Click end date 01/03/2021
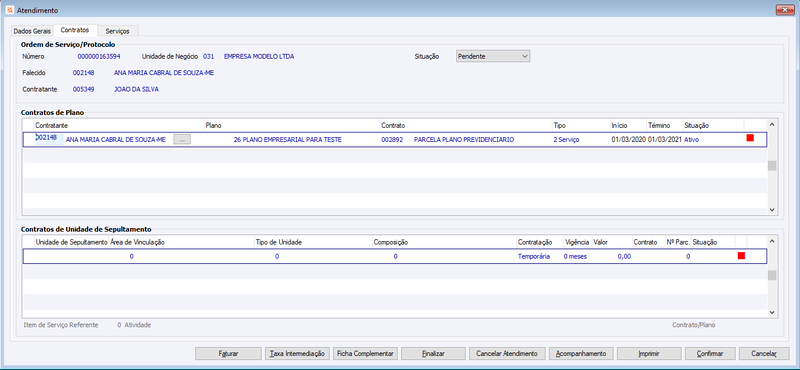Image resolution: width=800 pixels, height=370 pixels. tap(665, 139)
